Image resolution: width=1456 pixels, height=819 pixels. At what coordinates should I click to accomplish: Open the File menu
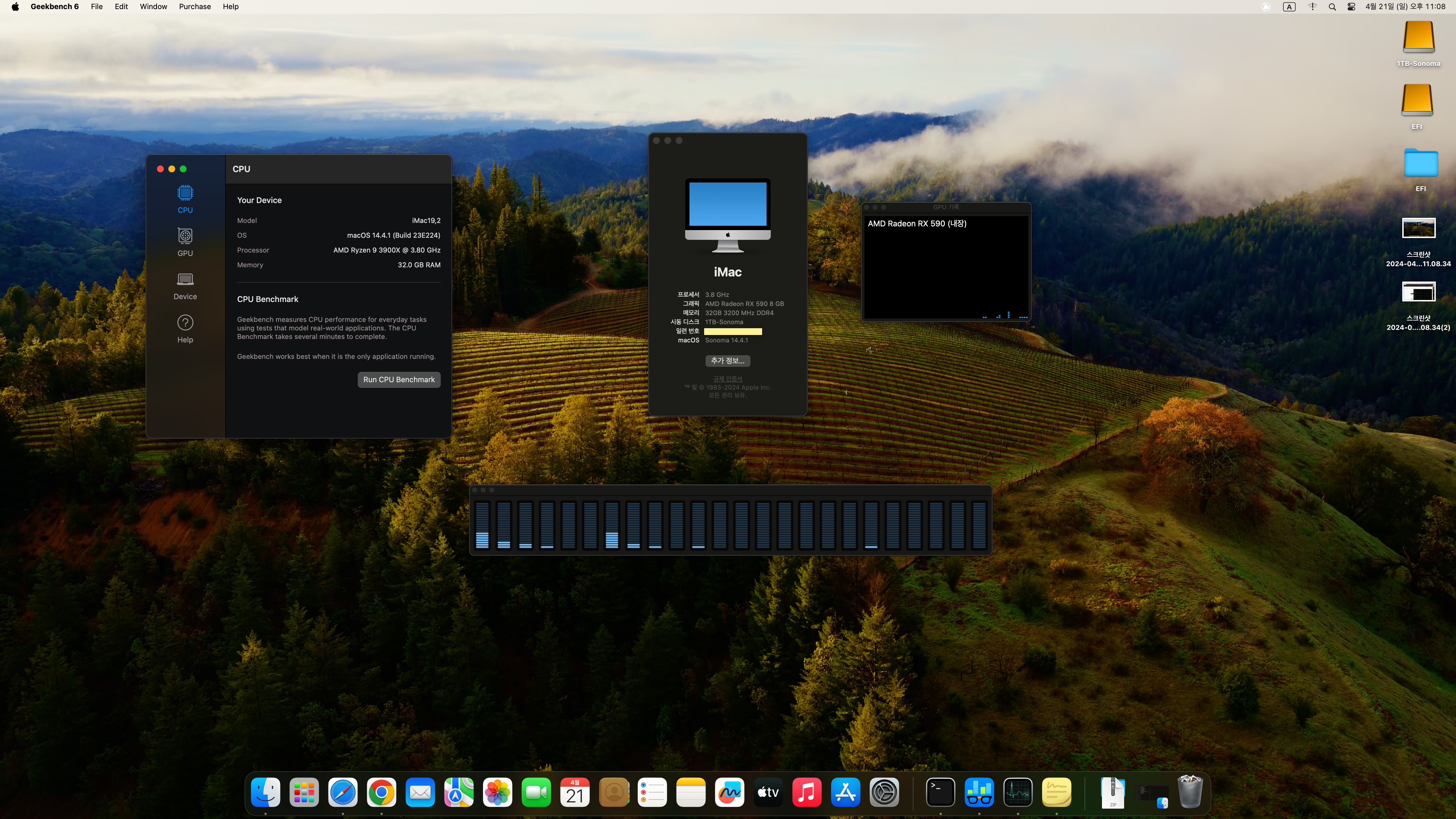[97, 7]
